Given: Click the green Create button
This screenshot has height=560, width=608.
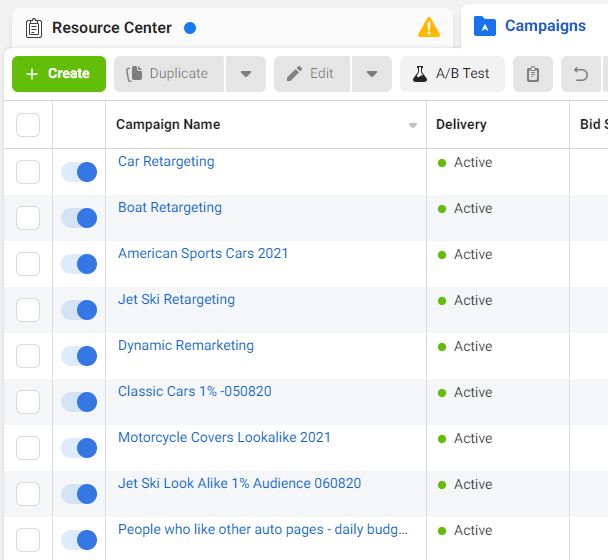Looking at the screenshot, I should (x=58, y=74).
